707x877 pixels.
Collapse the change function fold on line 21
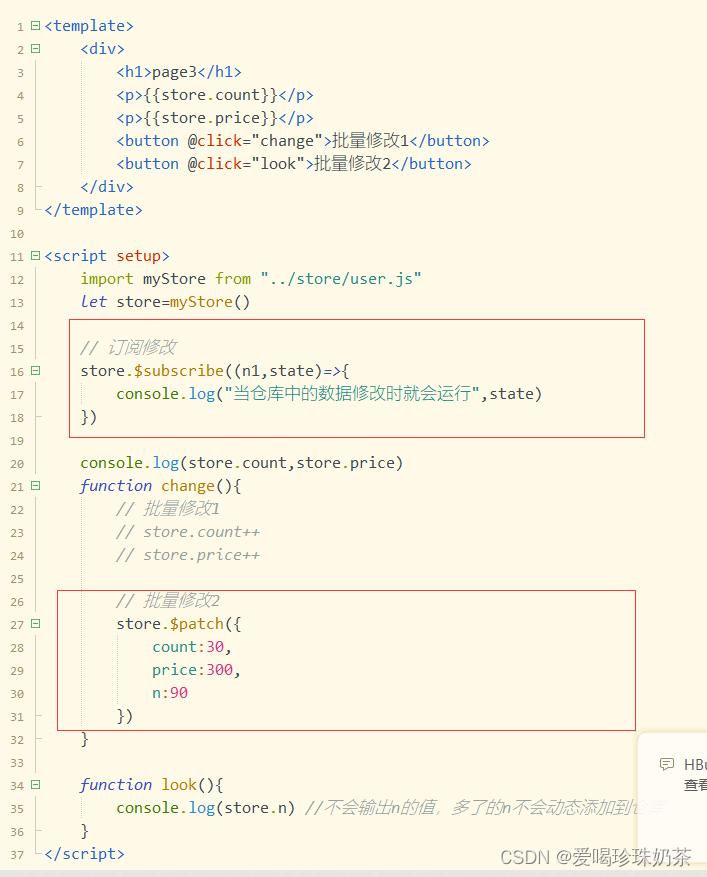coord(35,485)
